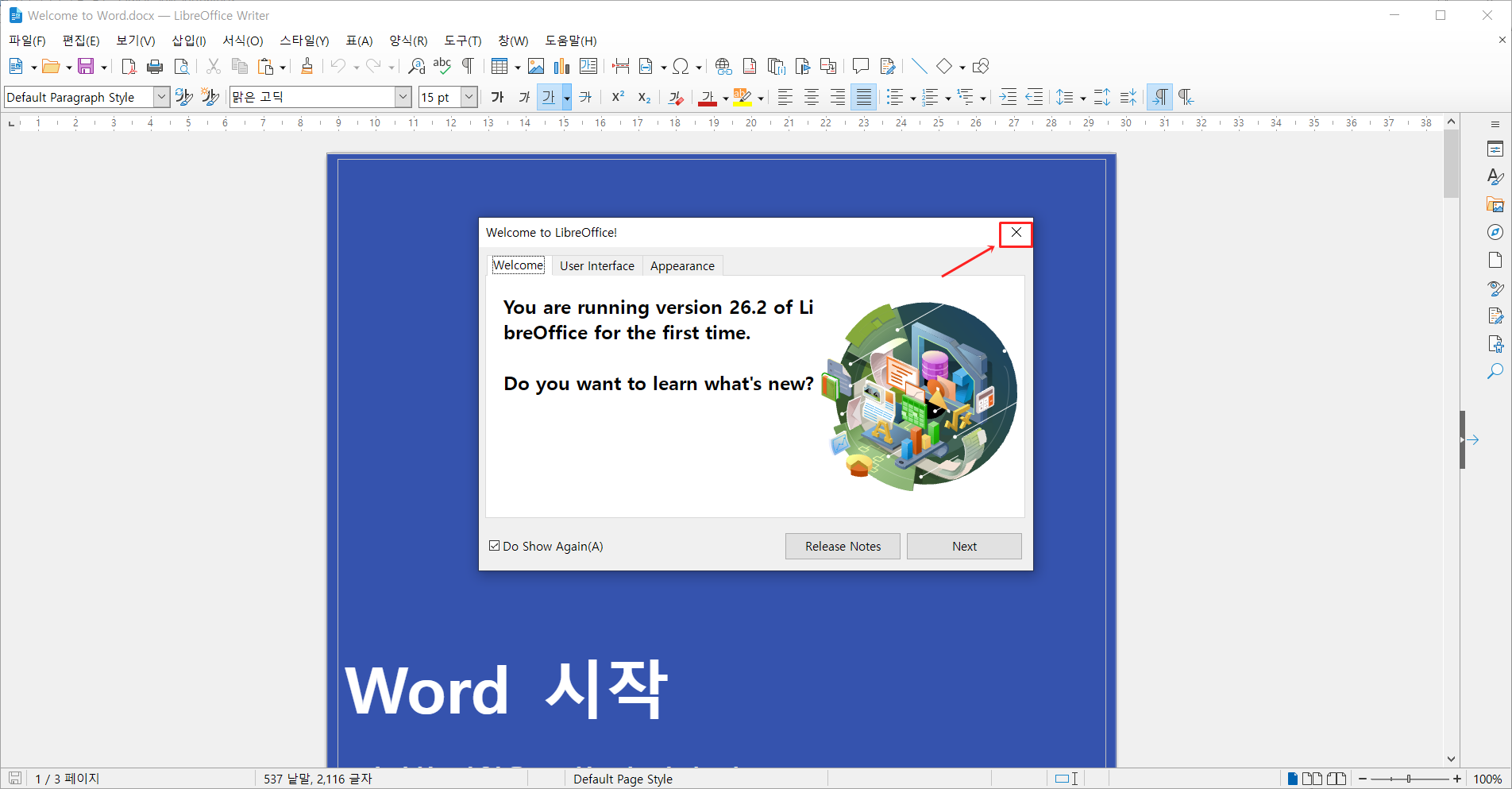The height and width of the screenshot is (789, 1512).
Task: Open unordered list dropdown arrow
Action: (x=913, y=99)
